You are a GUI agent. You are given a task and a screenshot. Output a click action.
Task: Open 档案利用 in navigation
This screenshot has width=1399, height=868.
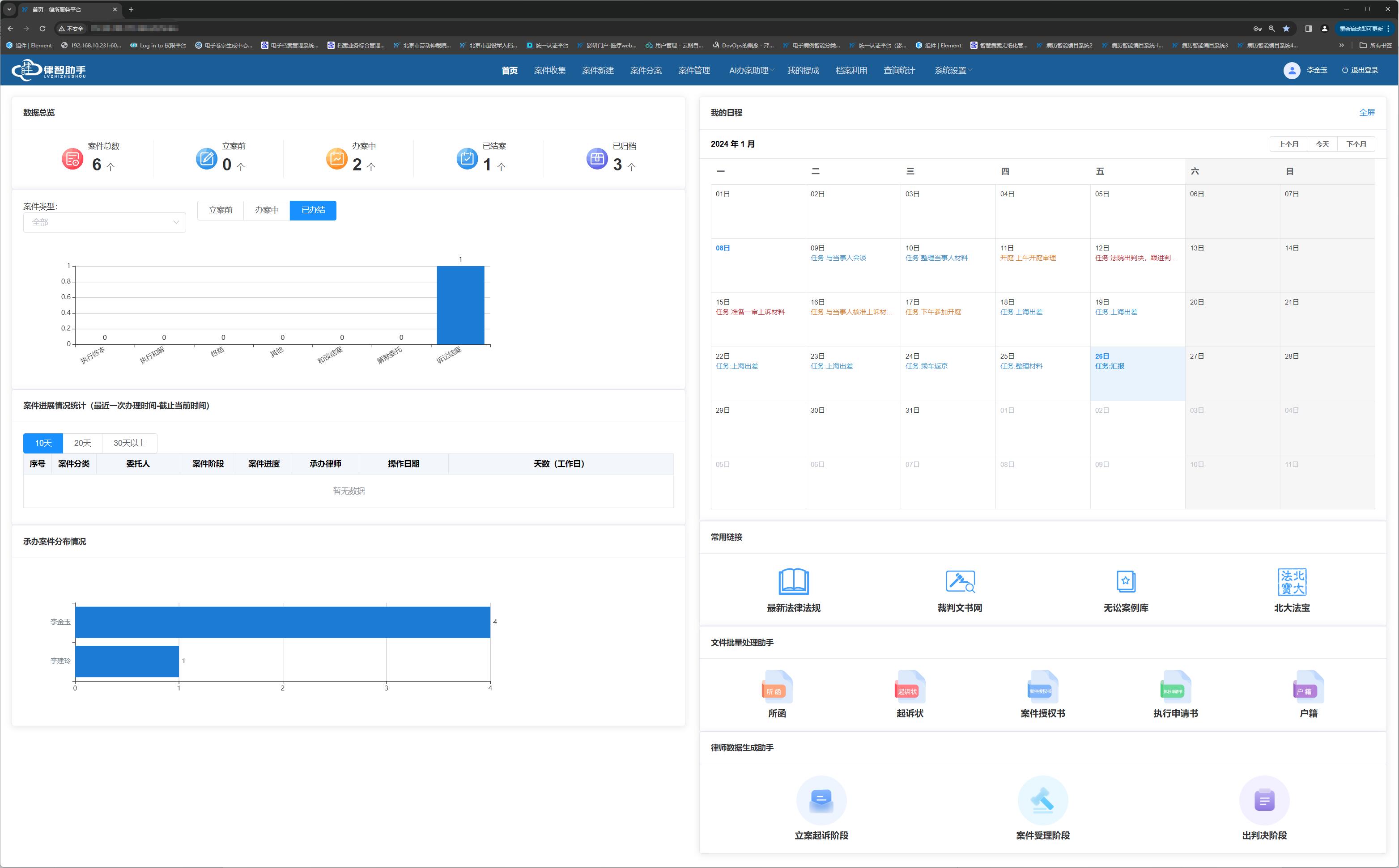pyautogui.click(x=851, y=70)
